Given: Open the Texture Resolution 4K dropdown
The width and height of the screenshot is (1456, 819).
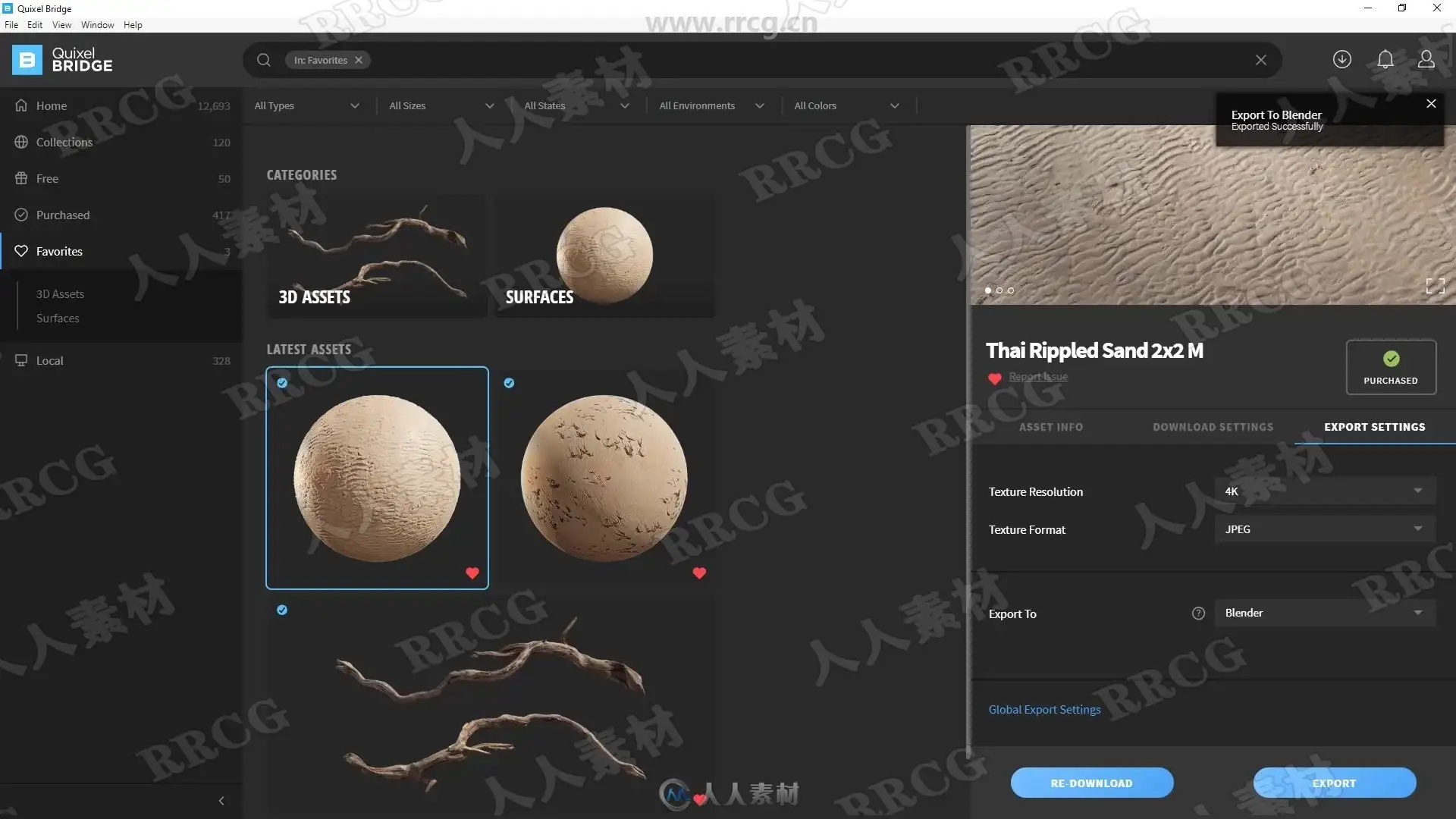Looking at the screenshot, I should click(x=1324, y=491).
